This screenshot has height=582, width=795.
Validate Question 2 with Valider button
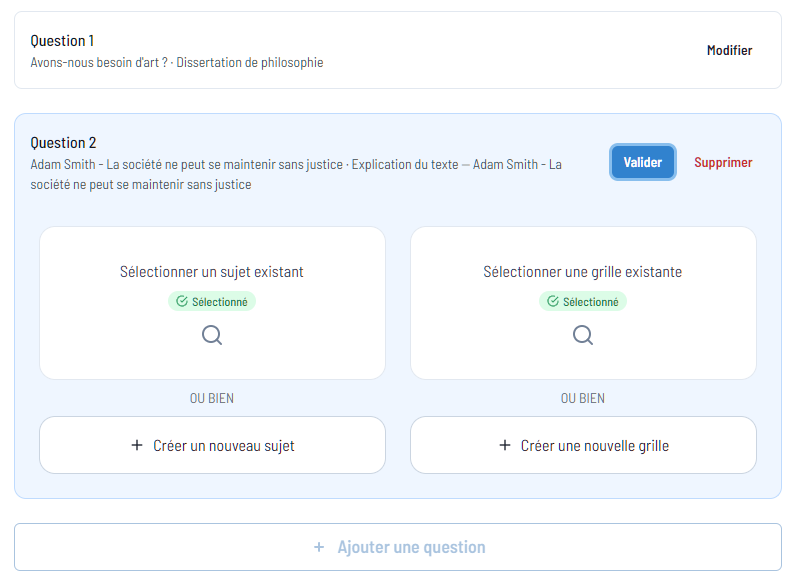pos(642,162)
